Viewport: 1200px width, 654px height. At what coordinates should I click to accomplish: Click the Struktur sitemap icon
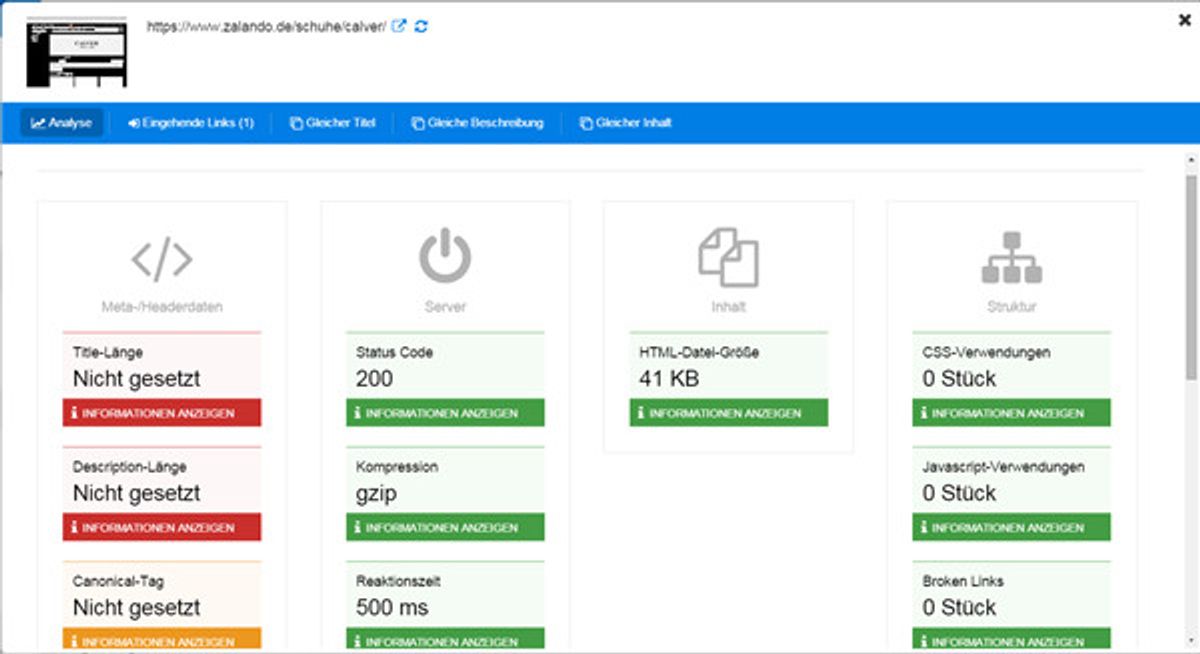(1012, 258)
